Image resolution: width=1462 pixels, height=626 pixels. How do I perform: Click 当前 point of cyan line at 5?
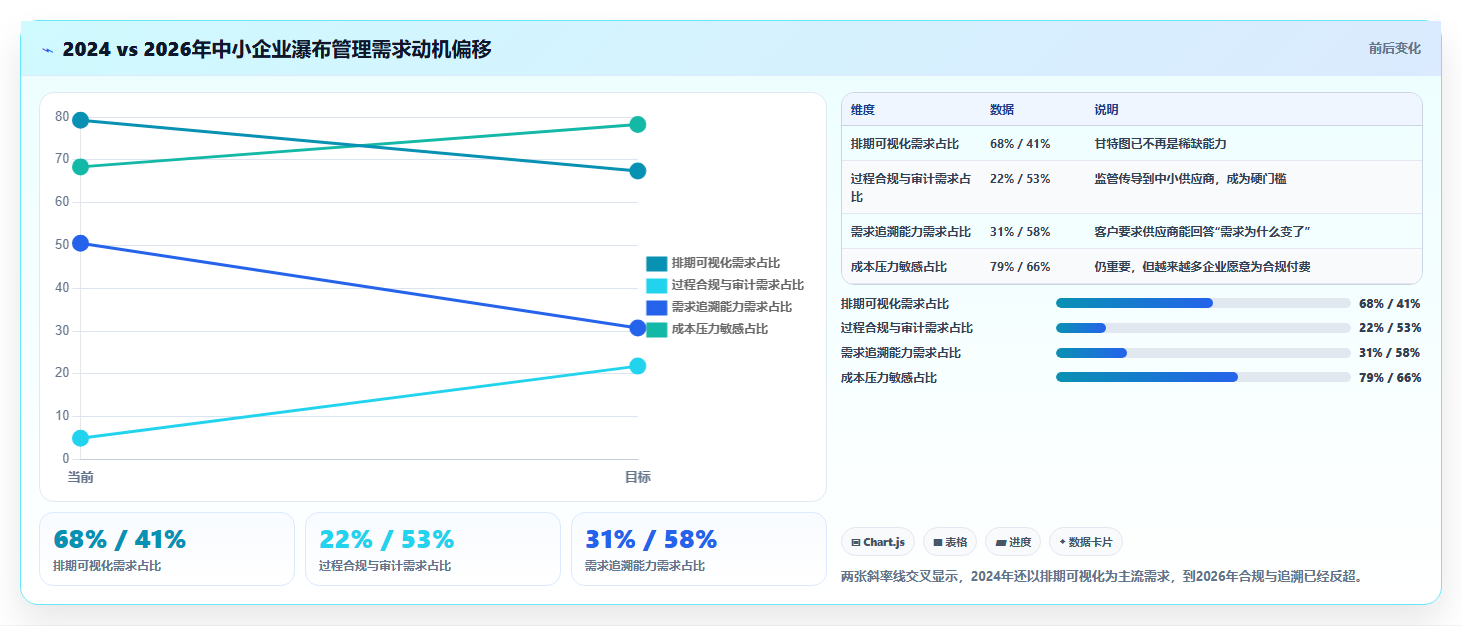(81, 438)
